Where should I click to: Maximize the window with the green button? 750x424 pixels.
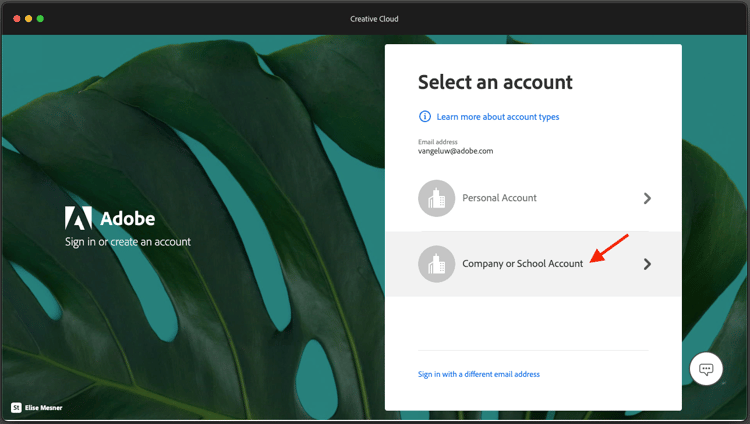(x=40, y=19)
